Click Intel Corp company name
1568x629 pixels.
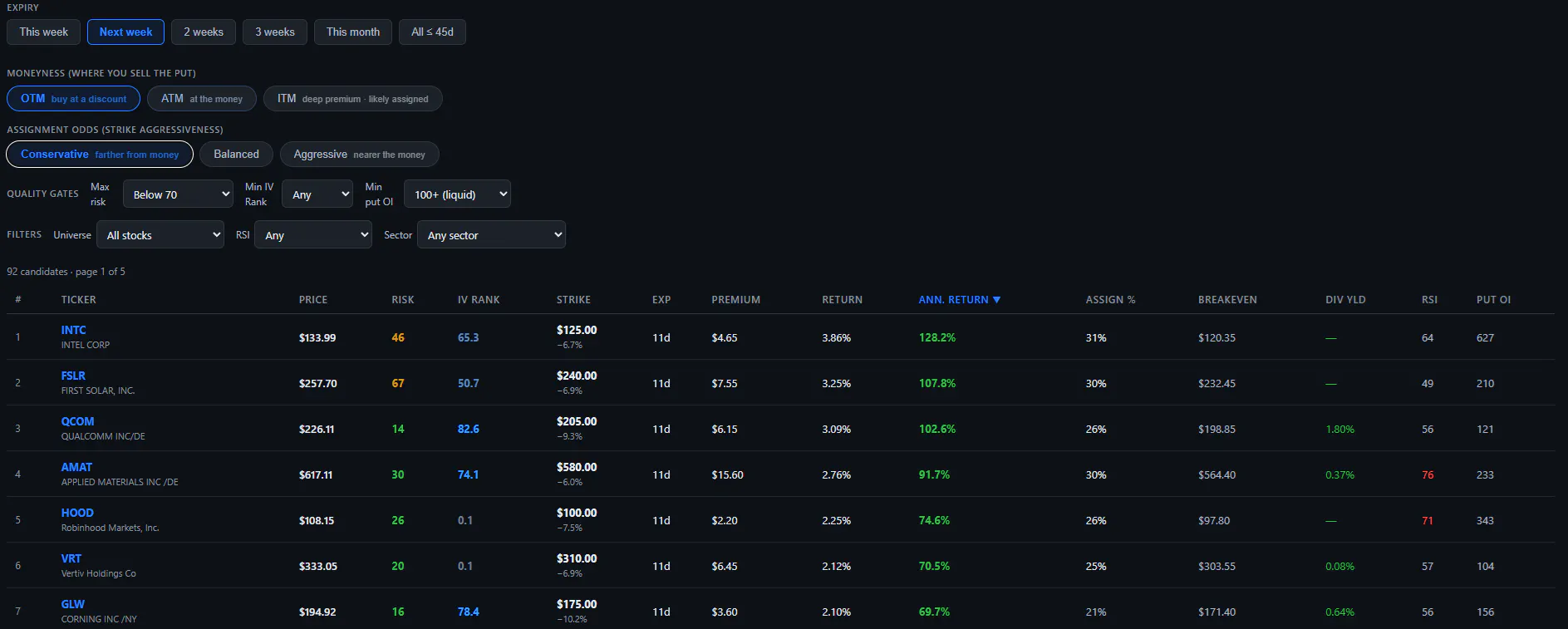pyautogui.click(x=85, y=345)
